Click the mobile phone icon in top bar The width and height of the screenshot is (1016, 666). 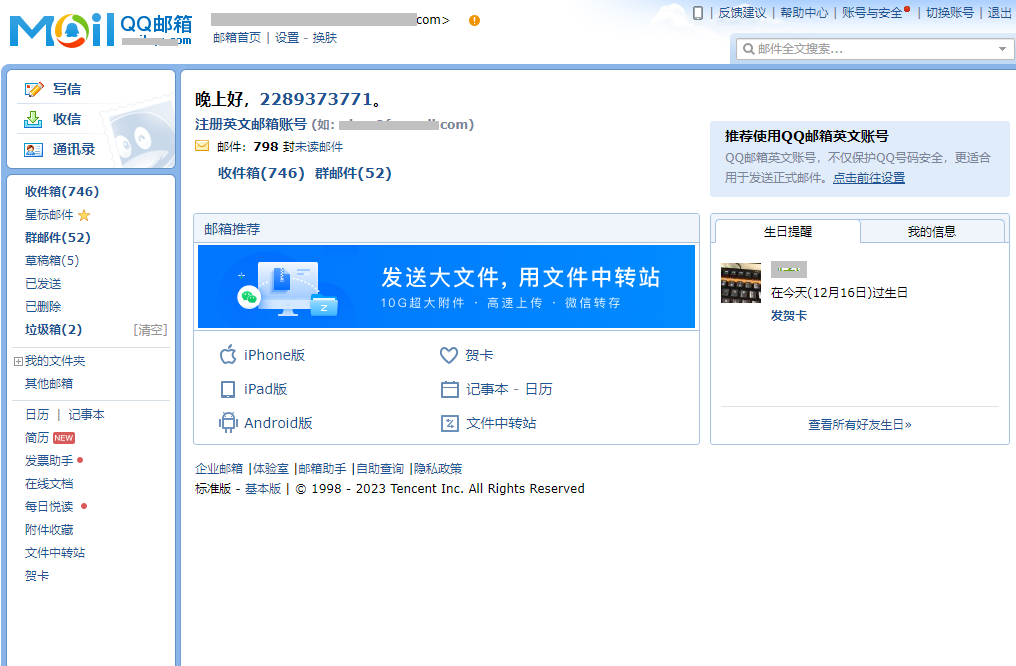coord(698,13)
